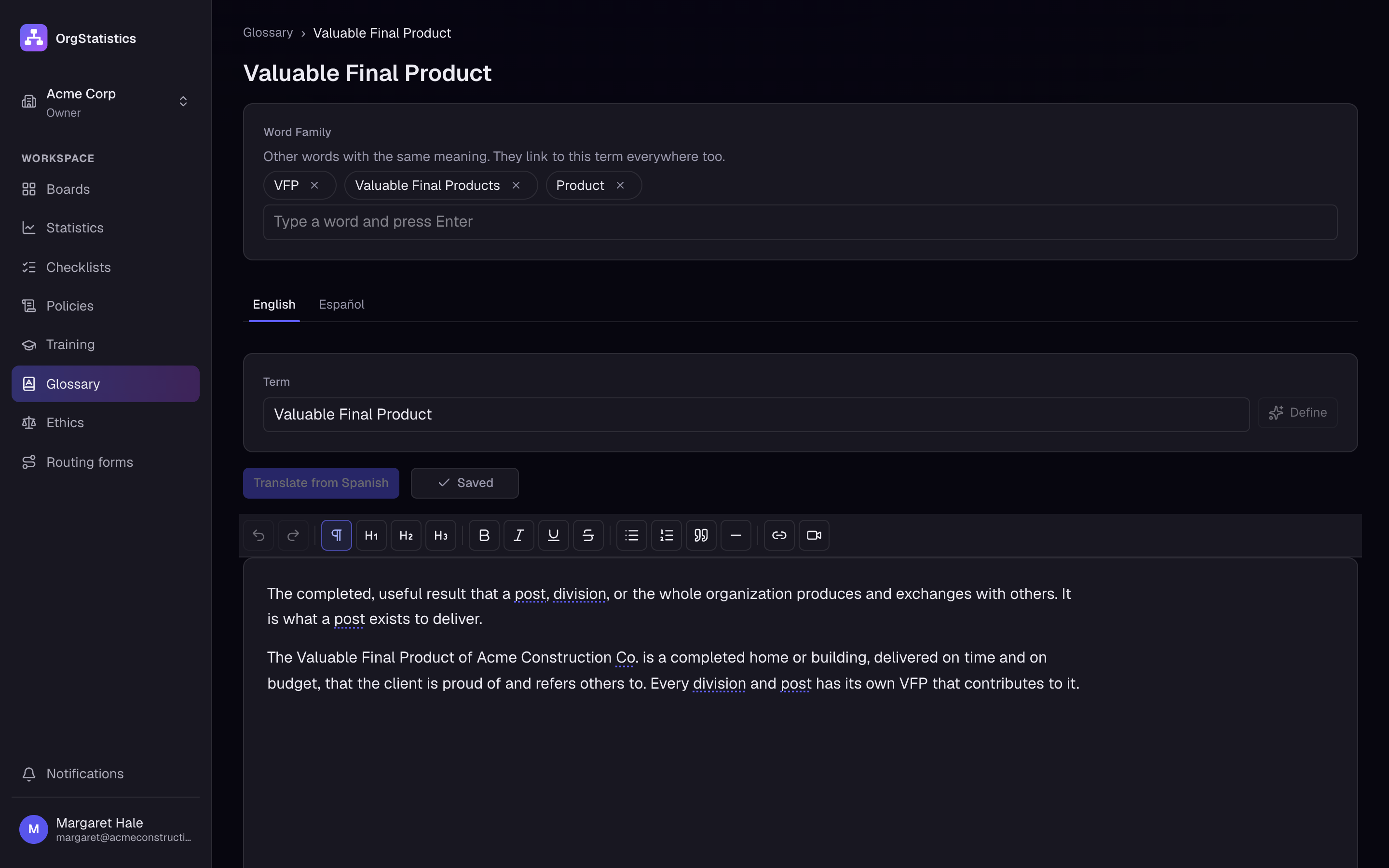The width and height of the screenshot is (1389, 868).
Task: Open Notifications
Action: coord(106,773)
